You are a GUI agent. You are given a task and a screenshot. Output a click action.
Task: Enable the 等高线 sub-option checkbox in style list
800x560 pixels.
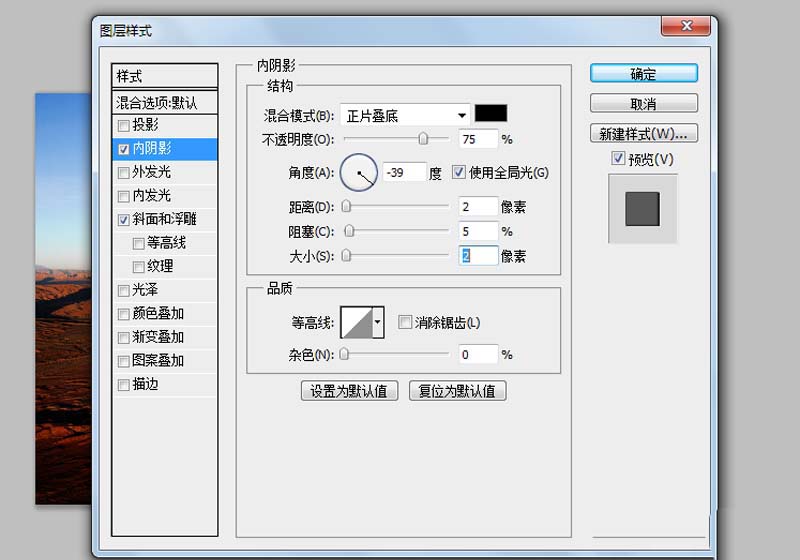(138, 243)
